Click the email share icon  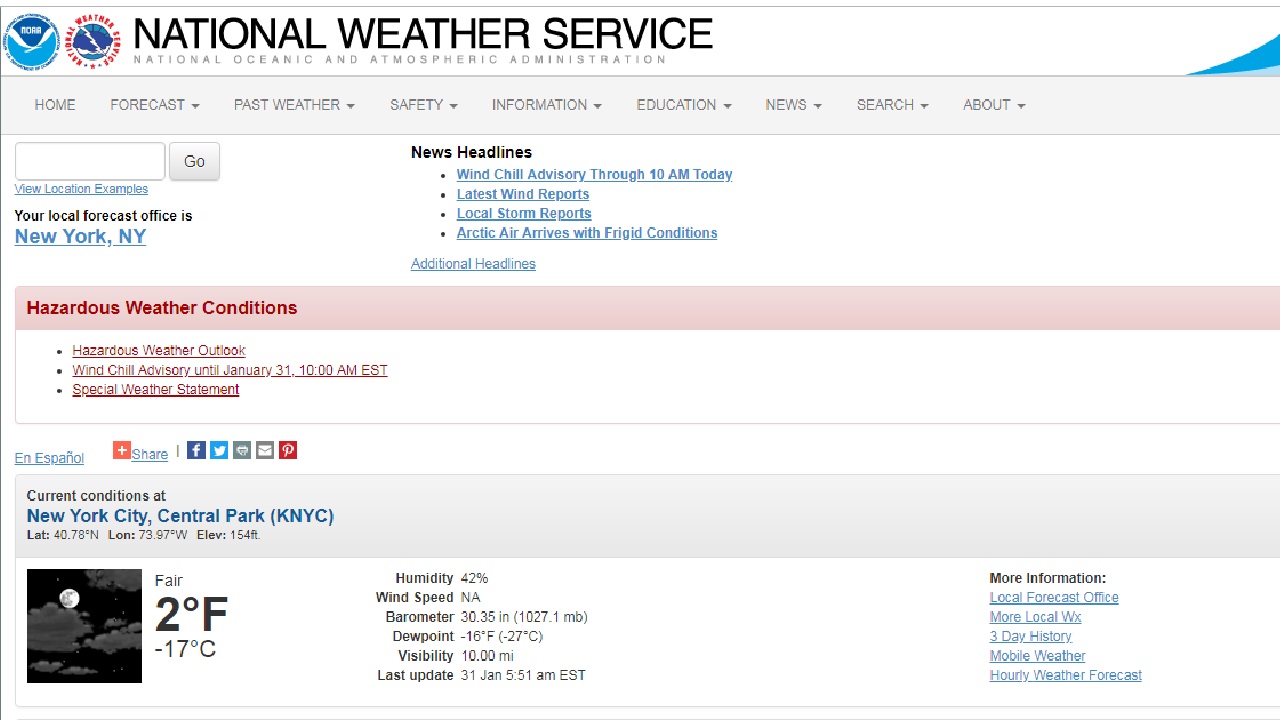(265, 450)
